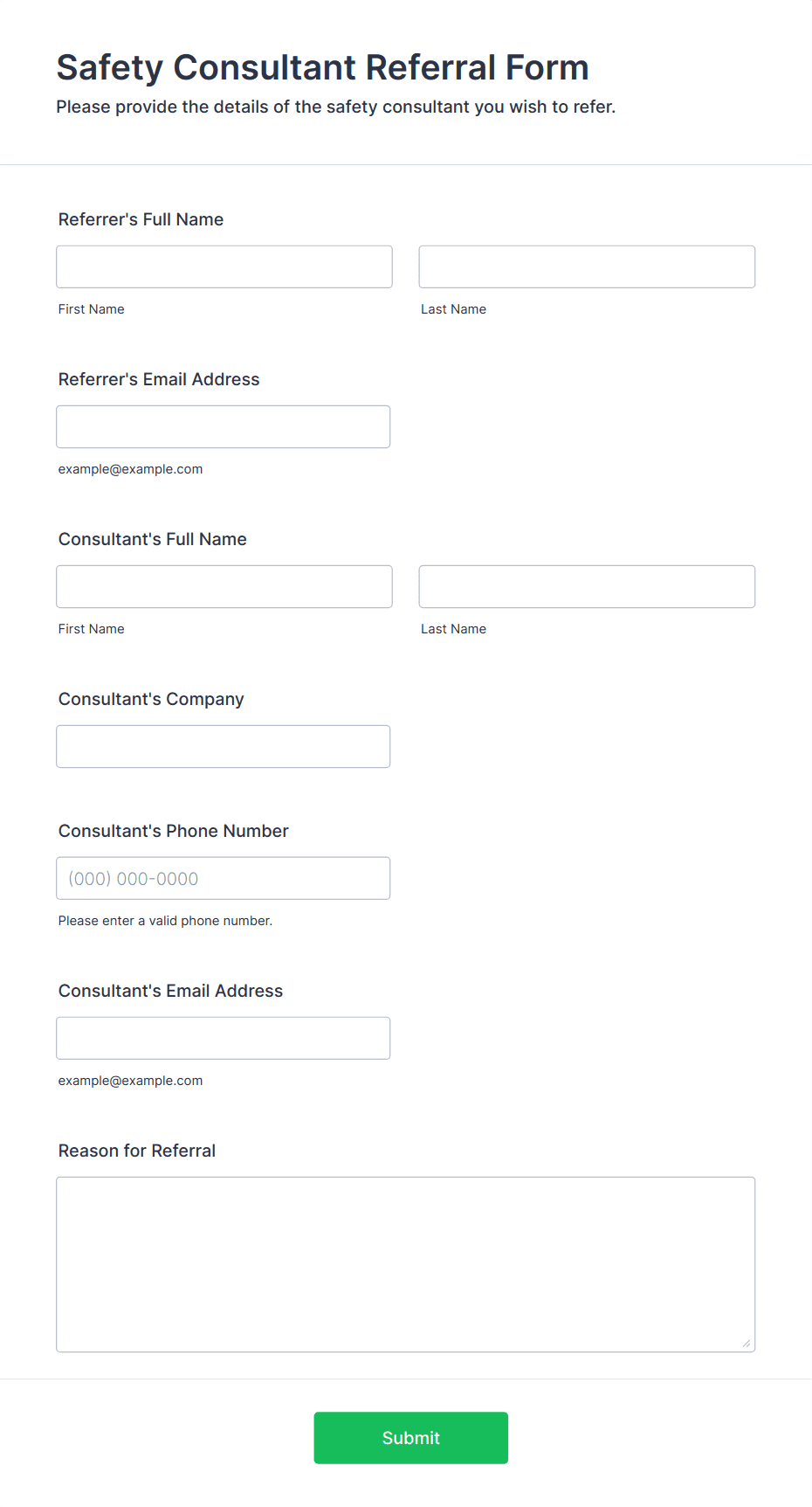Submit the referral form with green button
This screenshot has width=812, height=1507.
pos(411,1437)
